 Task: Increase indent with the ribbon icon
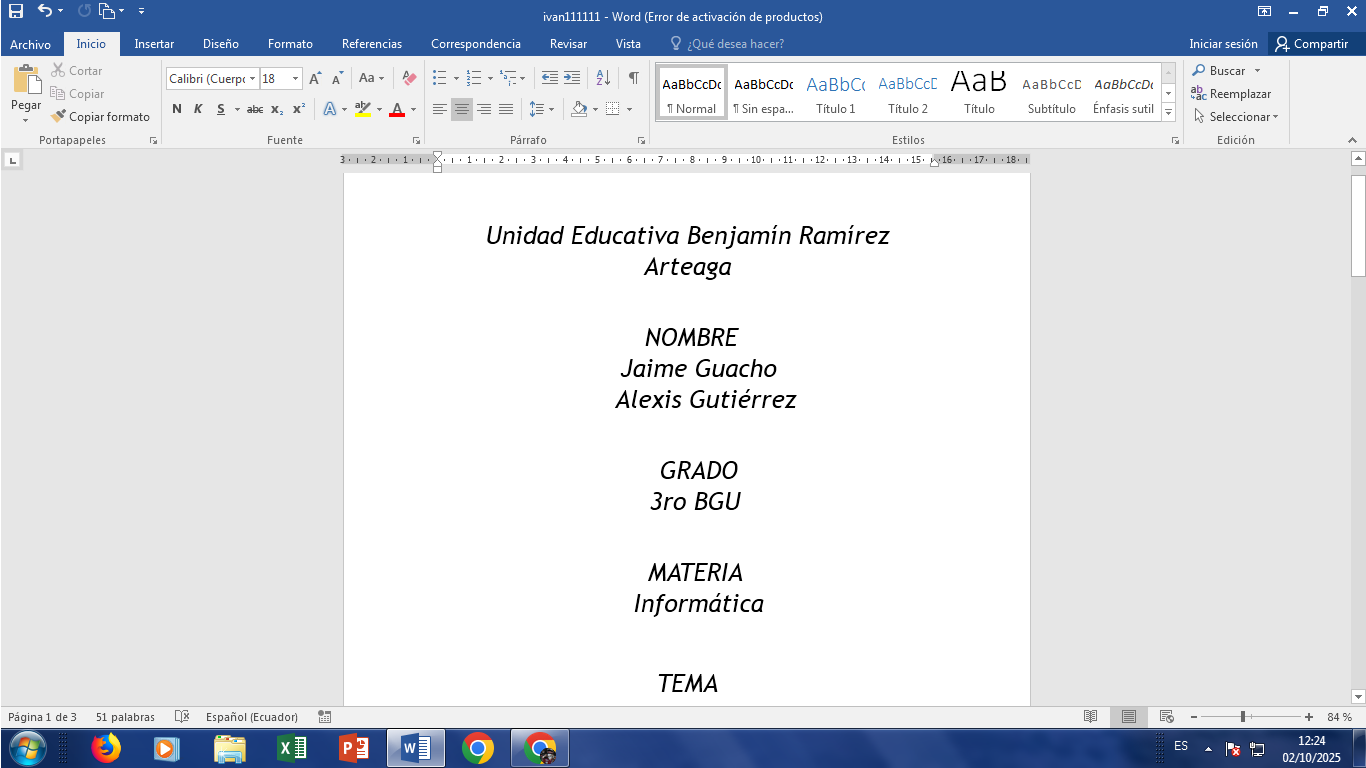(x=572, y=78)
